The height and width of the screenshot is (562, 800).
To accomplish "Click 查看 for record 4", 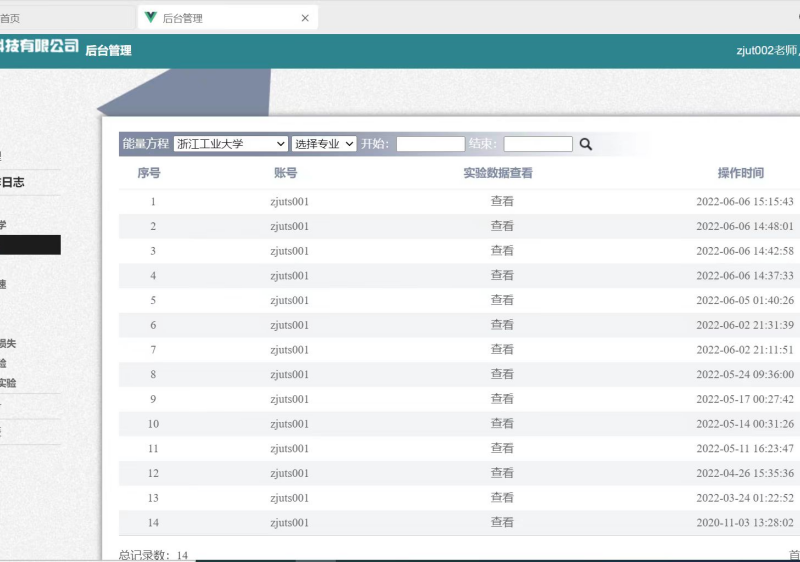I will click(x=502, y=275).
